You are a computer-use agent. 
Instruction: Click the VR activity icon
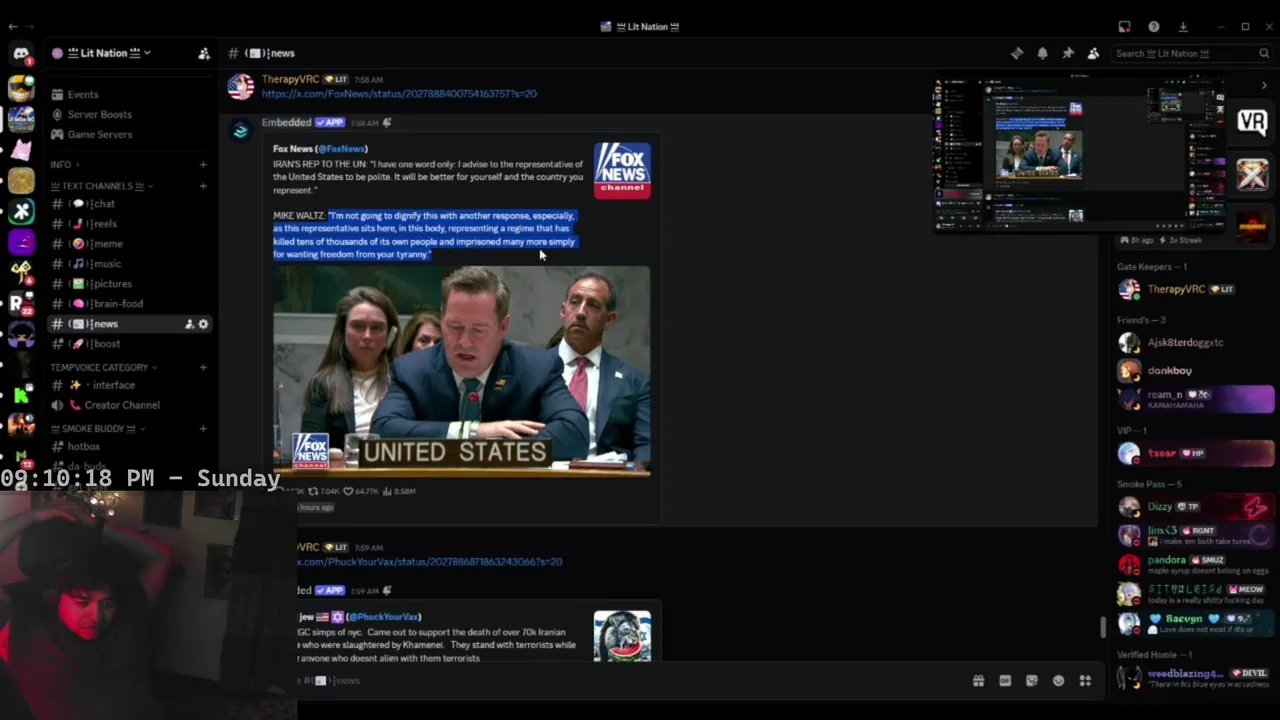[x=1252, y=122]
